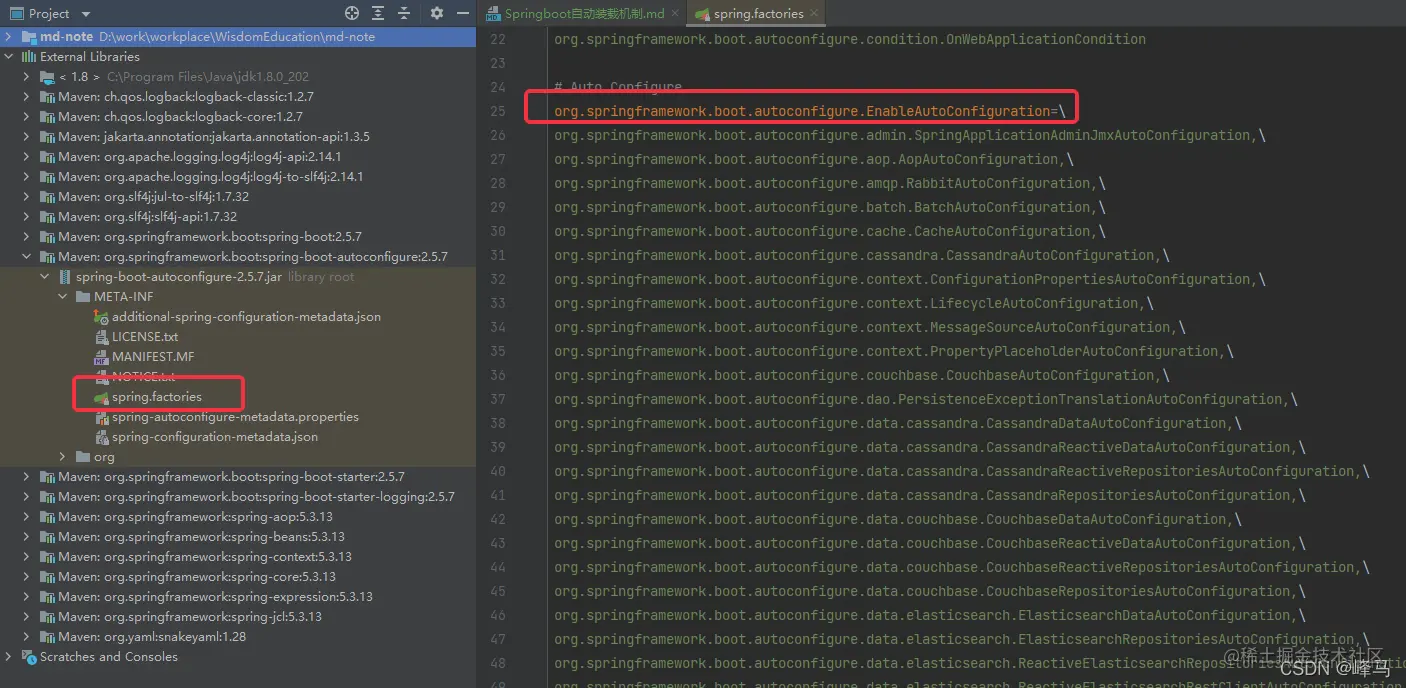Click the org folder icon
The height and width of the screenshot is (688, 1406).
coord(83,457)
